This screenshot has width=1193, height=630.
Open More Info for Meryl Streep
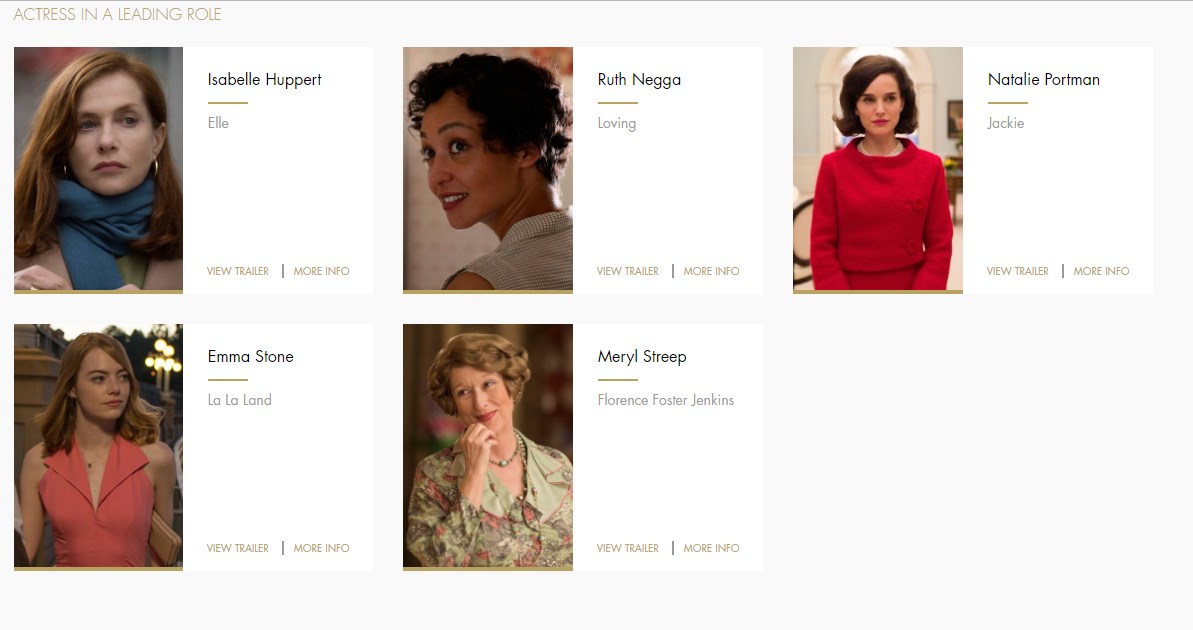(711, 548)
